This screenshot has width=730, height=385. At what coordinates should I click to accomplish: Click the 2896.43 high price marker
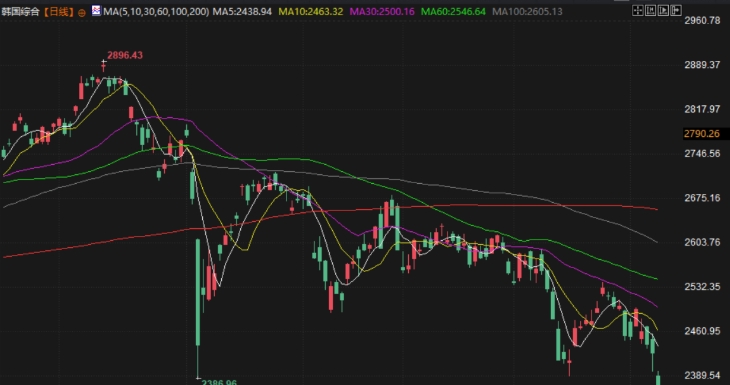(125, 55)
